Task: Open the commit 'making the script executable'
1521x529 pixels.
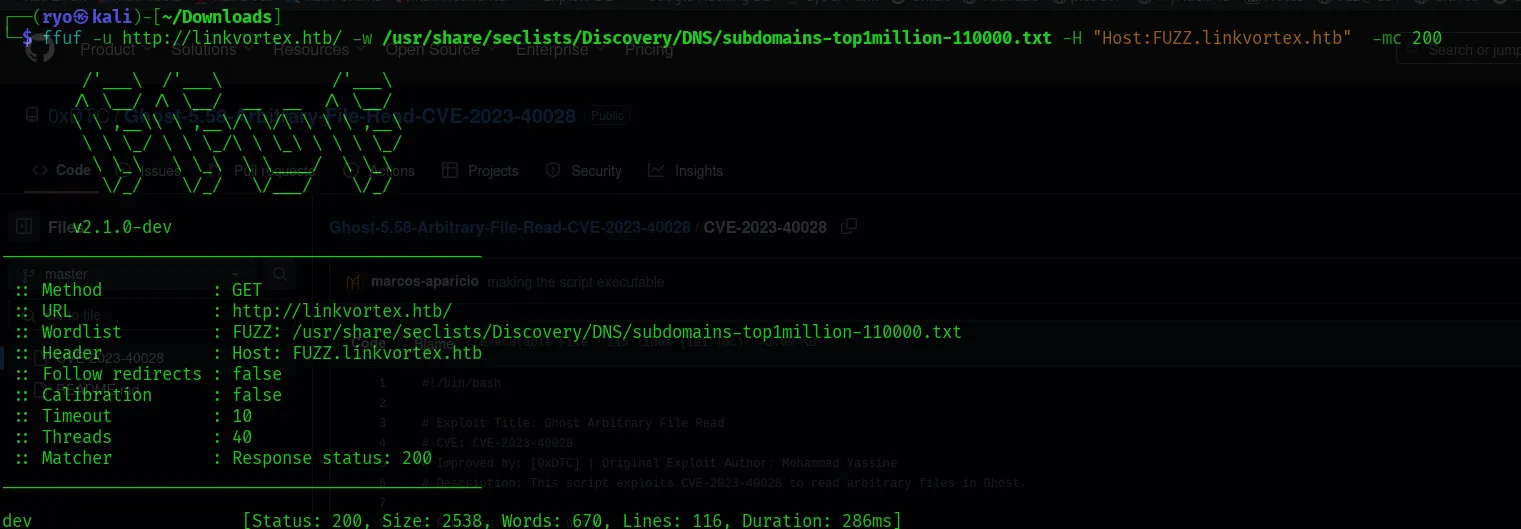Action: pyautogui.click(x=576, y=282)
